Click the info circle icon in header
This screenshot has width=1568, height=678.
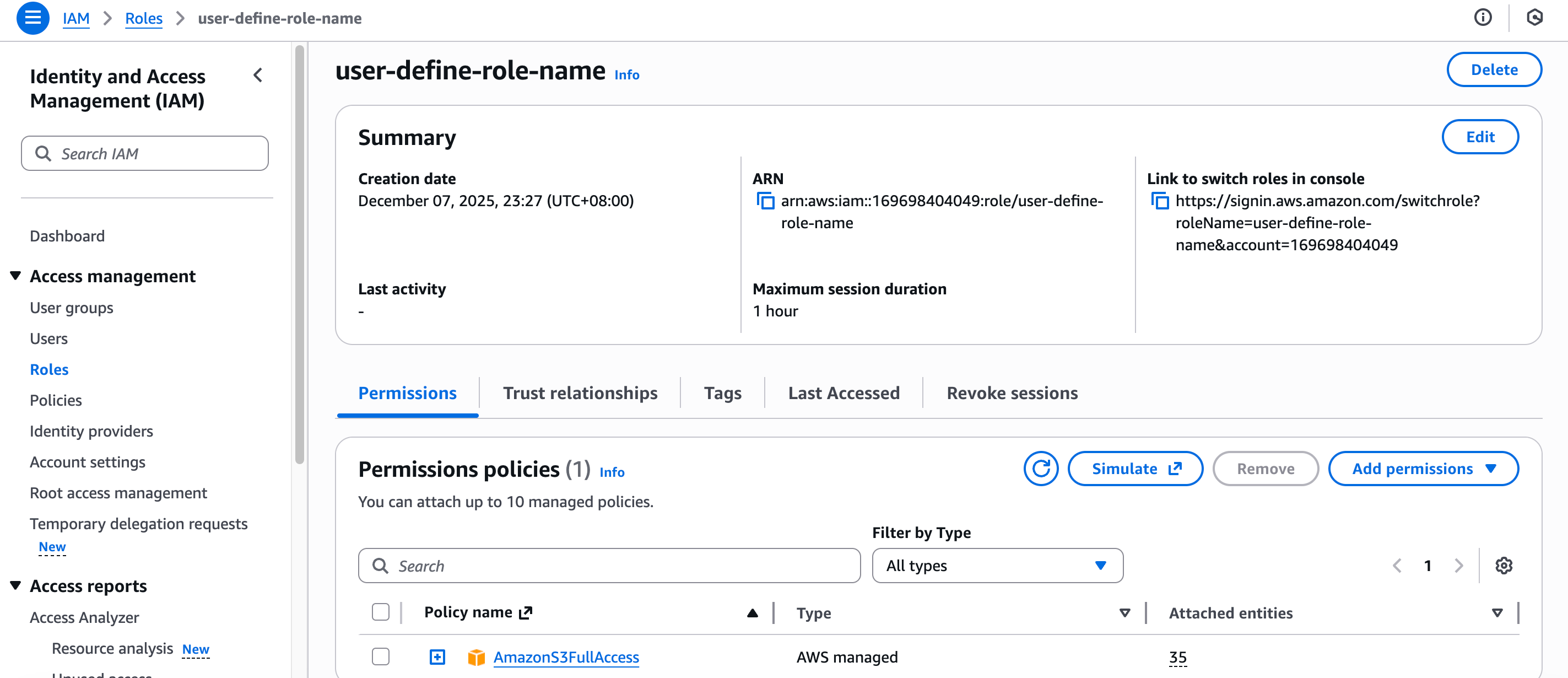(x=1483, y=18)
